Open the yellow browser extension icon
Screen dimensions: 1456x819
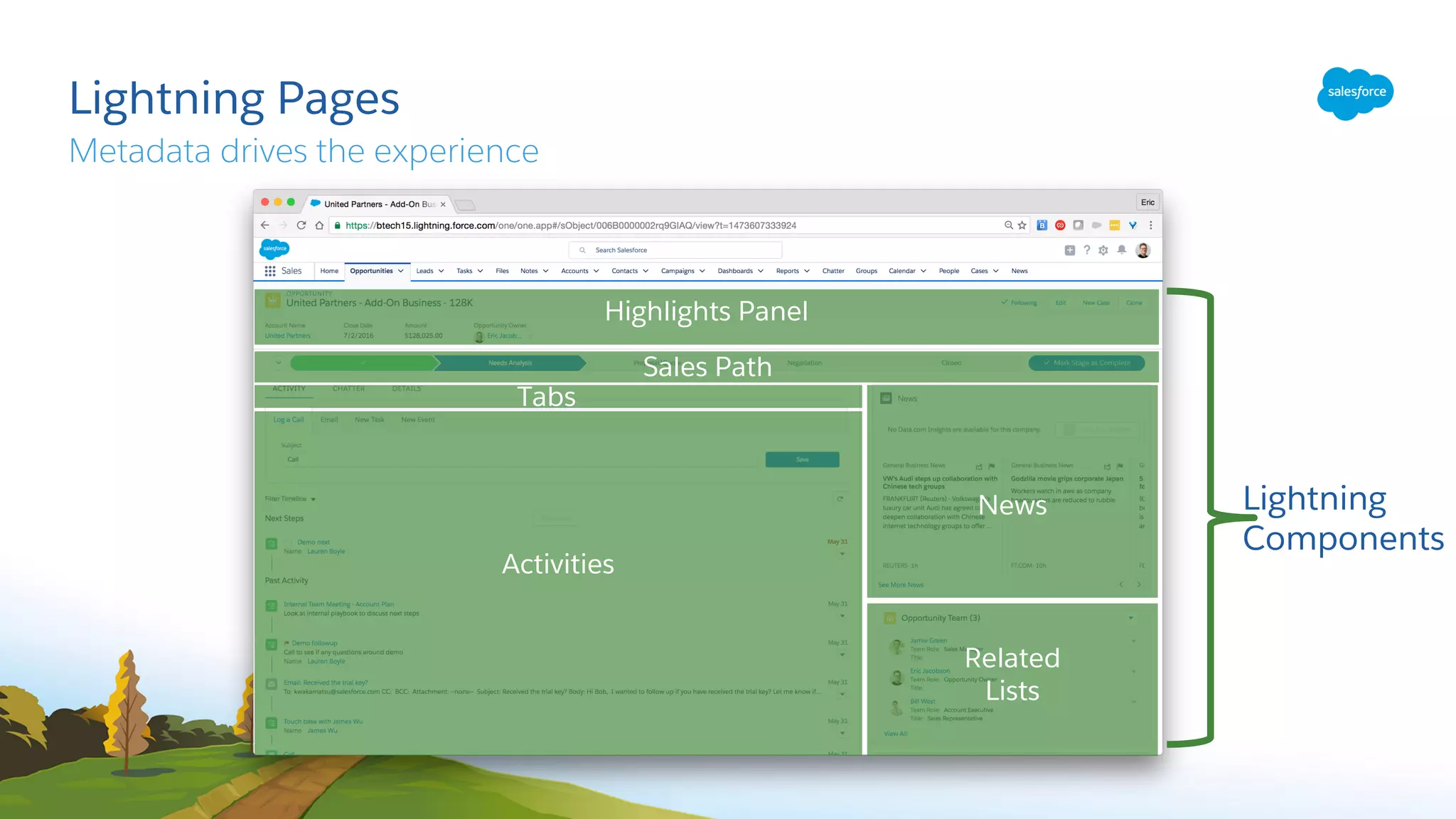(1115, 225)
